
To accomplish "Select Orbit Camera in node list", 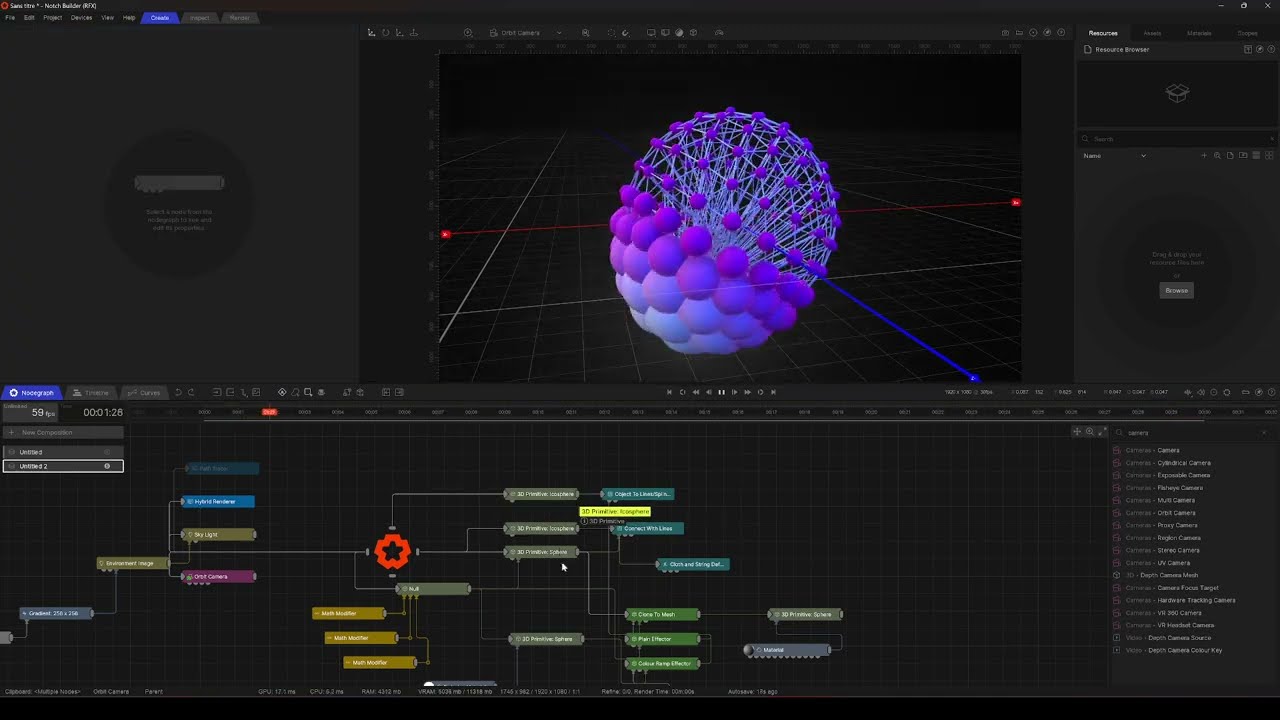I will (1160, 513).
